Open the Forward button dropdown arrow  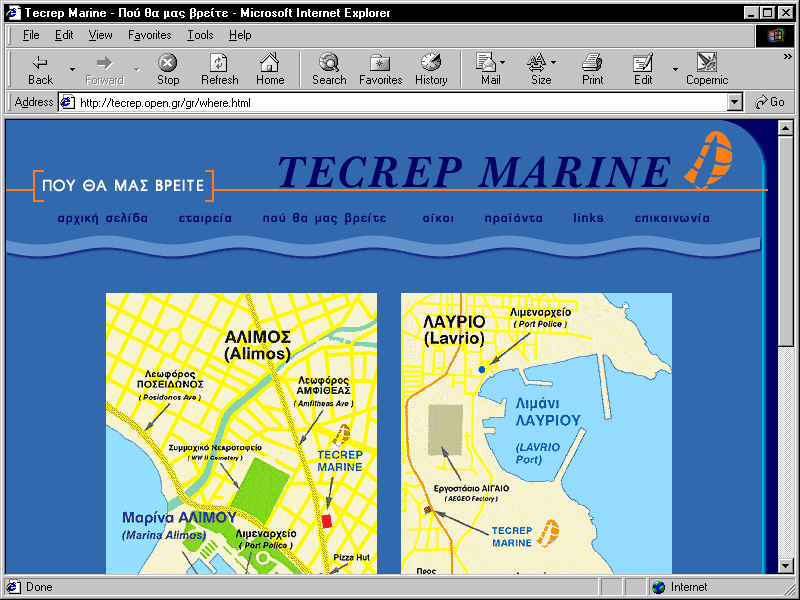click(x=137, y=69)
